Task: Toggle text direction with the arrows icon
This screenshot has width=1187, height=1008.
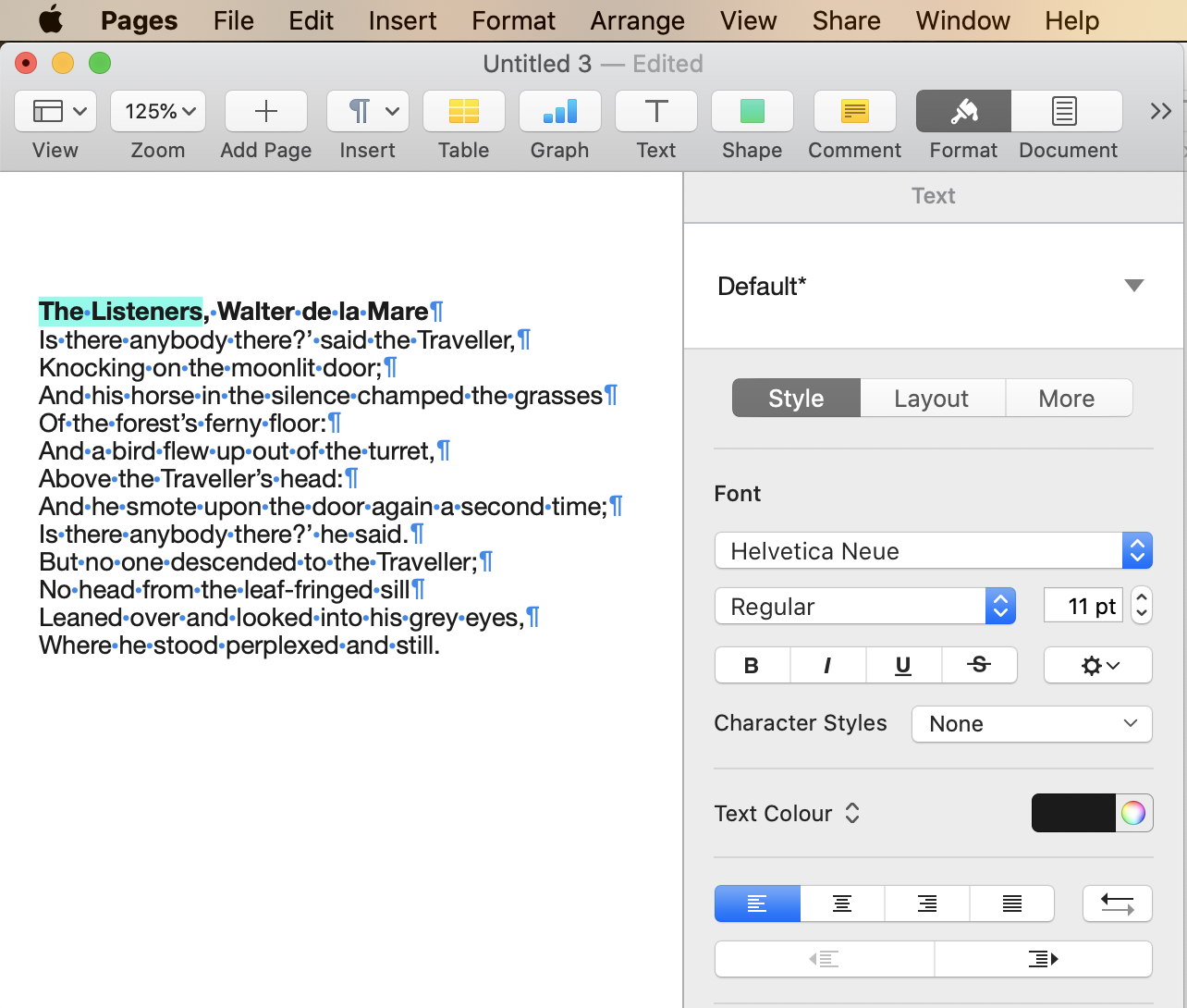Action: tap(1118, 904)
